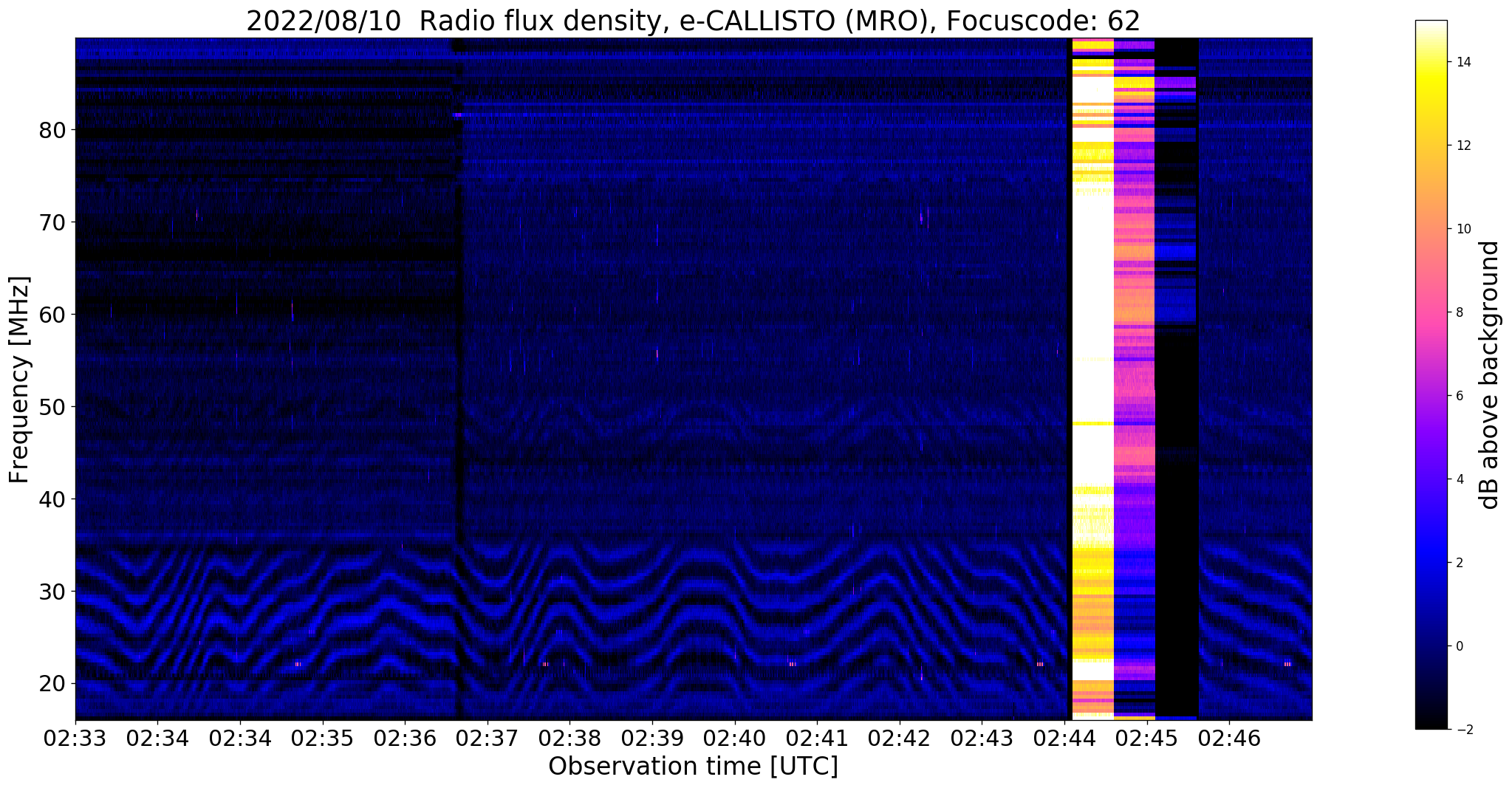Image resolution: width=1512 pixels, height=788 pixels.
Task: Select the 02:43 time tick label
Action: tap(982, 738)
